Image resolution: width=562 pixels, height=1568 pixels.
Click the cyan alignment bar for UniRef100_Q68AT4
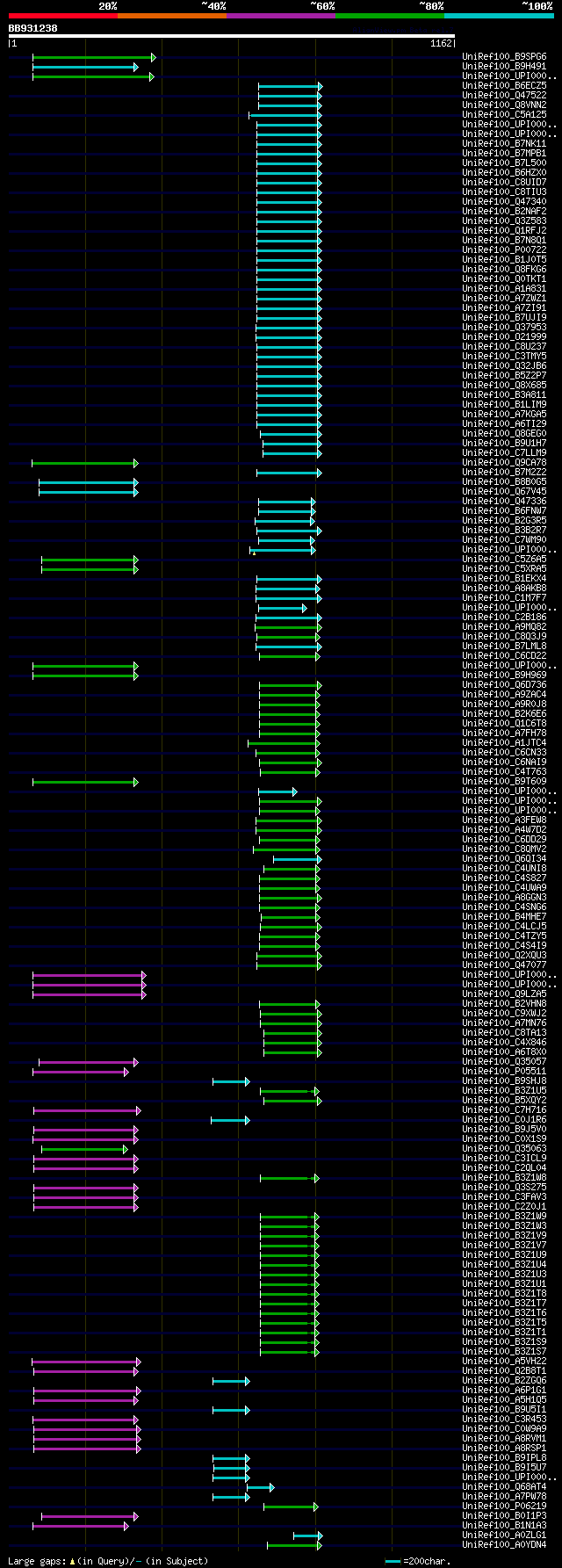coord(261,1487)
